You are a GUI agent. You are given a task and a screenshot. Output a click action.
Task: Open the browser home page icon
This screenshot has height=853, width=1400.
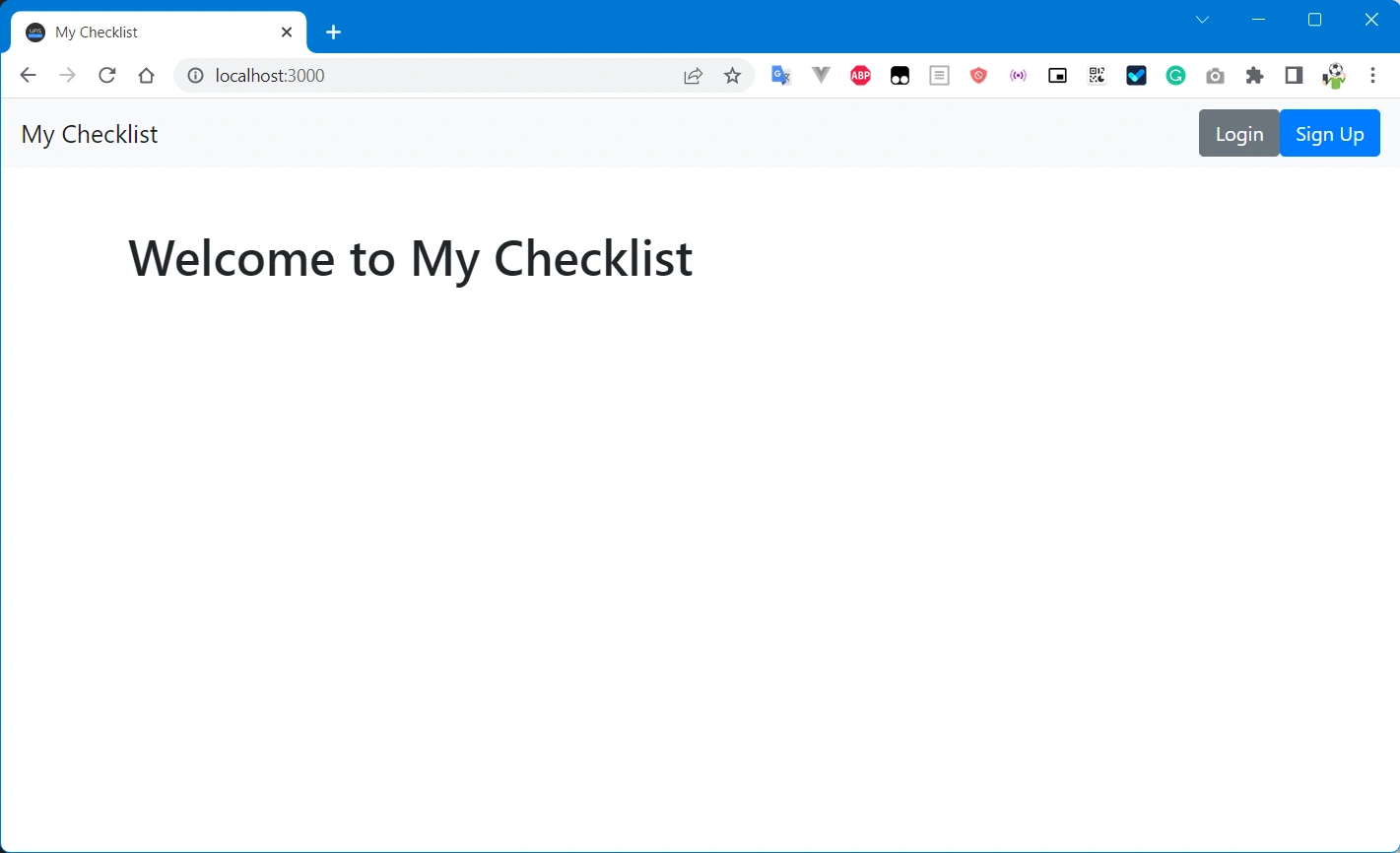pos(147,76)
